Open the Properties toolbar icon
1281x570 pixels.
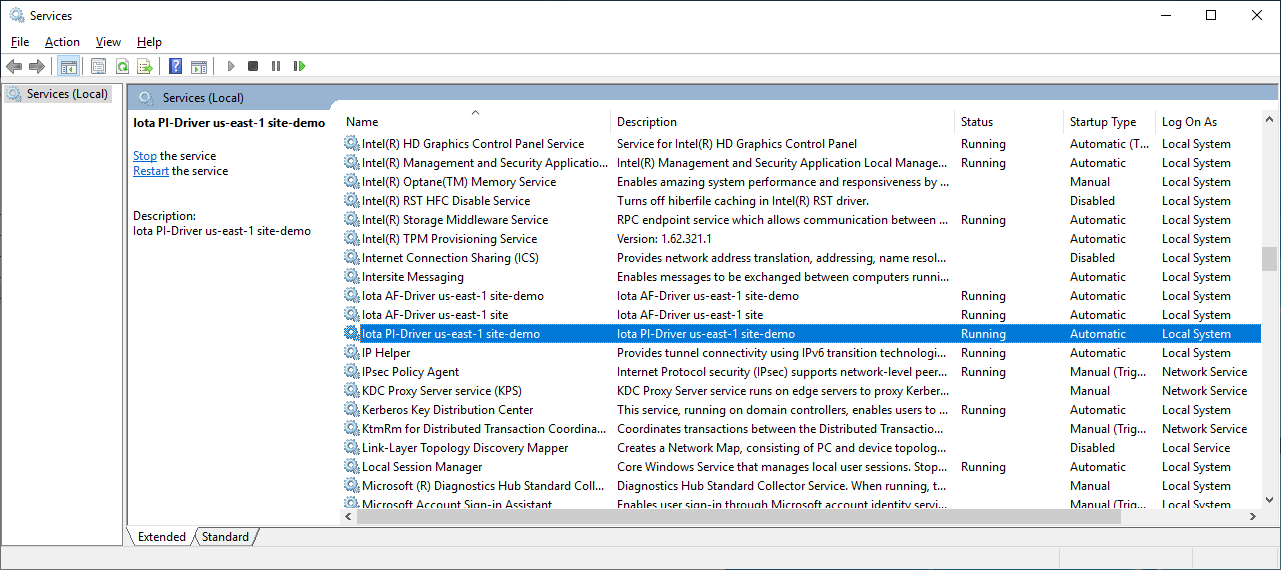(98, 66)
